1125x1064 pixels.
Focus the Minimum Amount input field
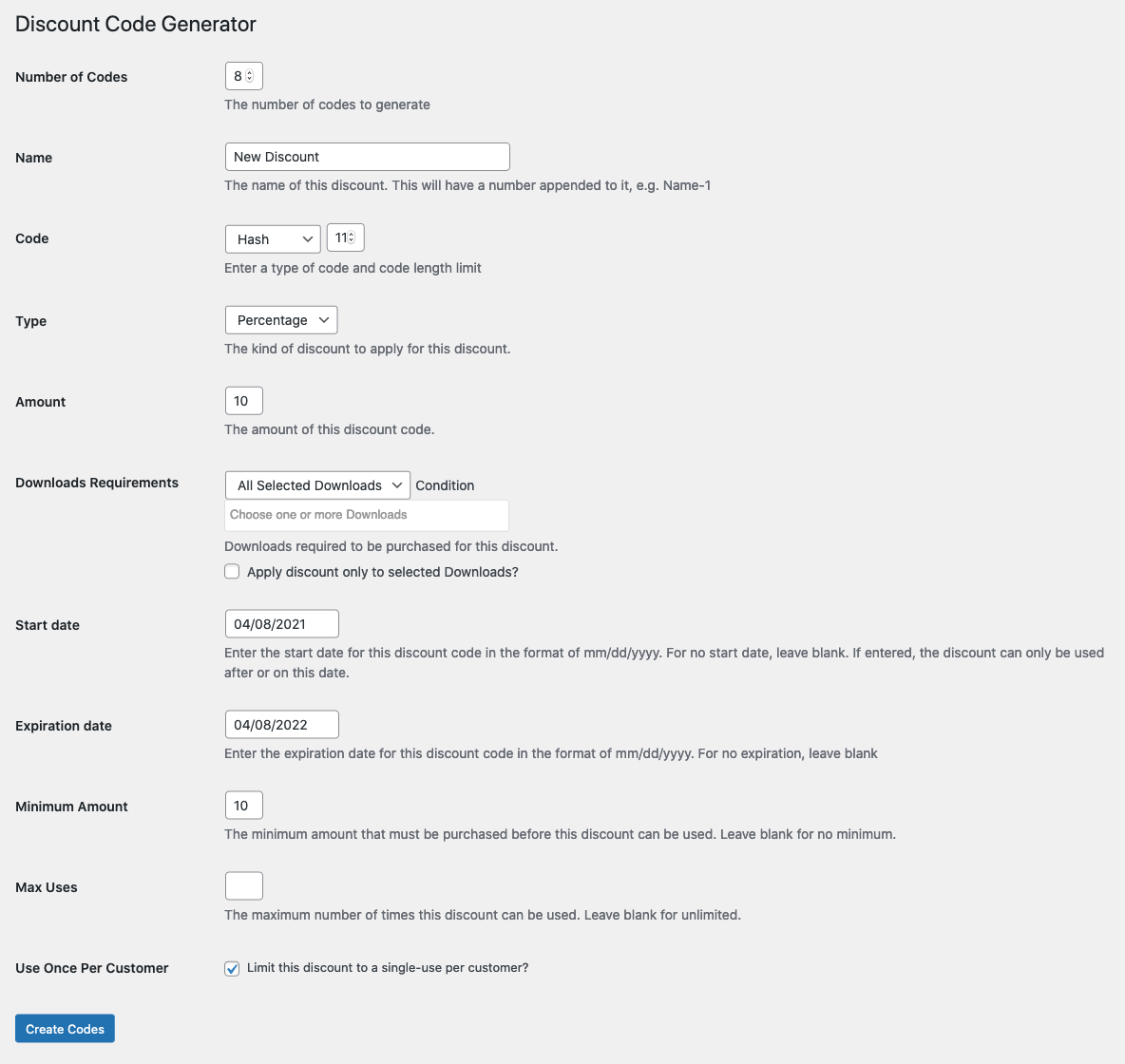click(x=243, y=806)
